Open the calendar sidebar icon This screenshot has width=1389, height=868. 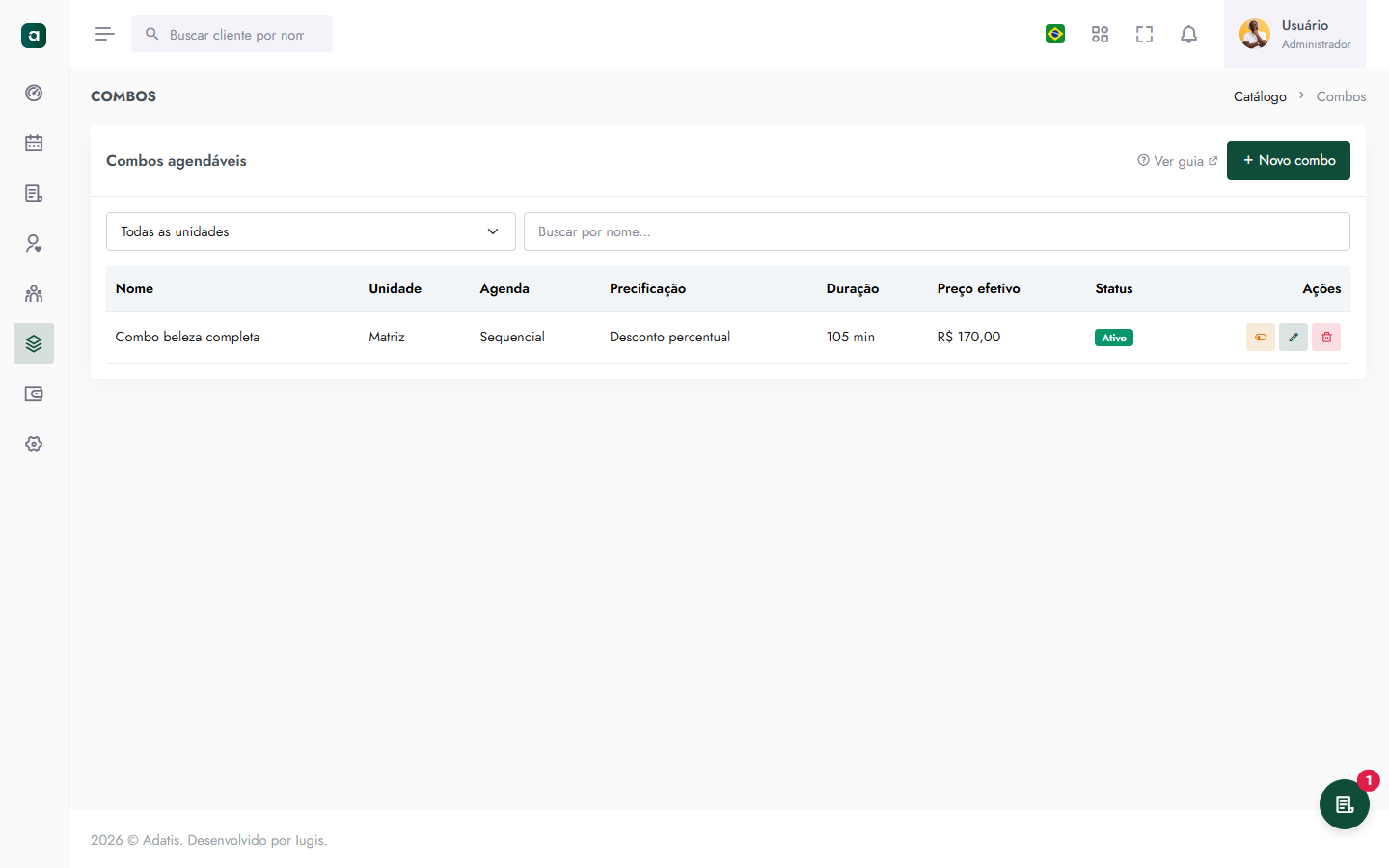(x=34, y=143)
